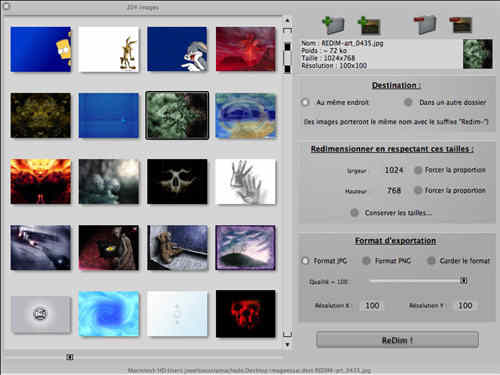Screen dimensions: 500x375
Task: Click the Hauteur field showing 768
Action: (x=394, y=190)
